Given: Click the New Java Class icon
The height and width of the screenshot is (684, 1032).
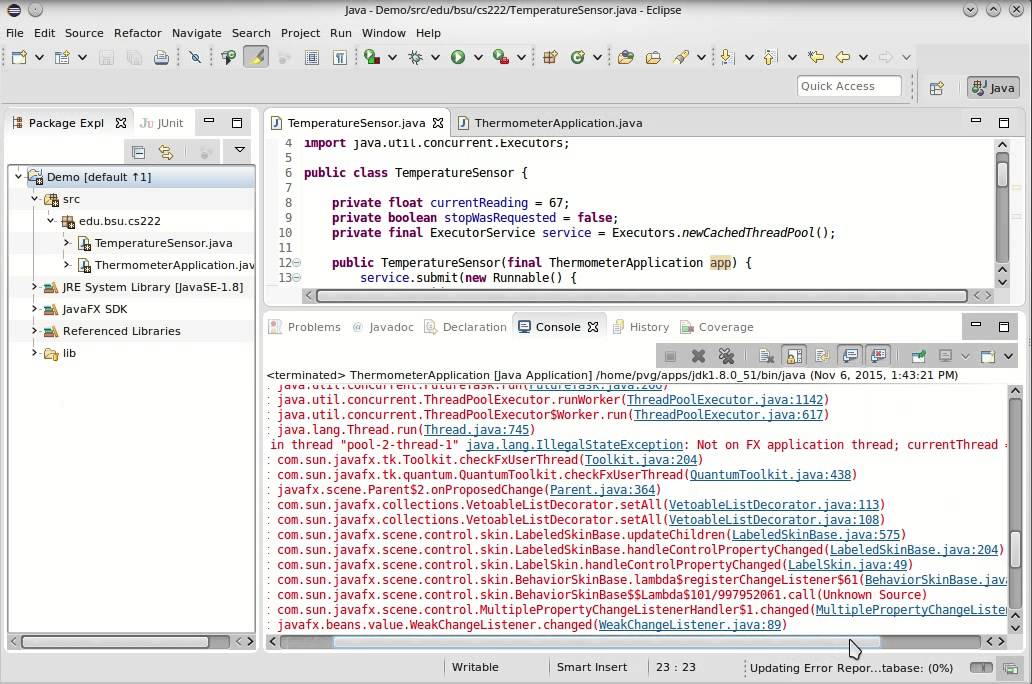Looking at the screenshot, I should pos(577,57).
